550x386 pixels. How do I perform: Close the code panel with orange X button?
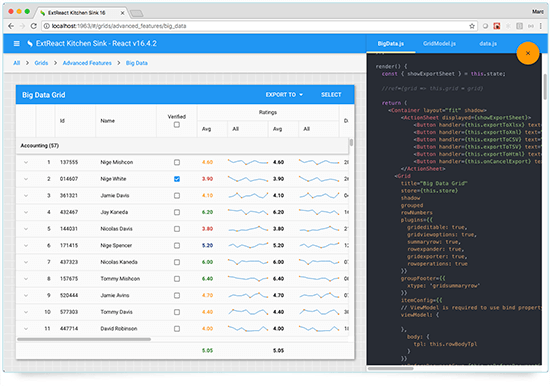tap(528, 53)
